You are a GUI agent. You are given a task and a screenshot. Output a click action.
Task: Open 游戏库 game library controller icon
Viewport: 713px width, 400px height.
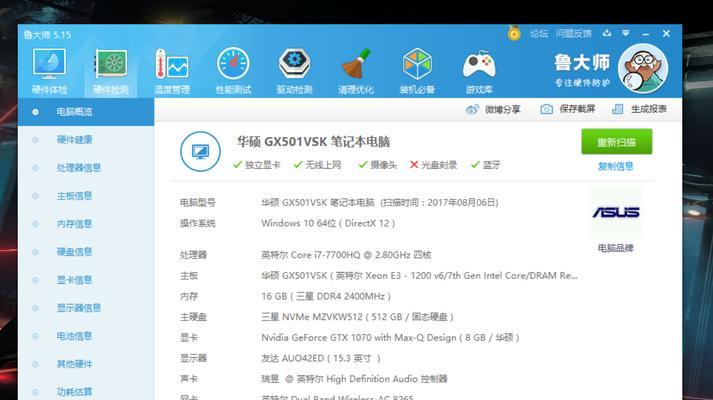click(479, 71)
